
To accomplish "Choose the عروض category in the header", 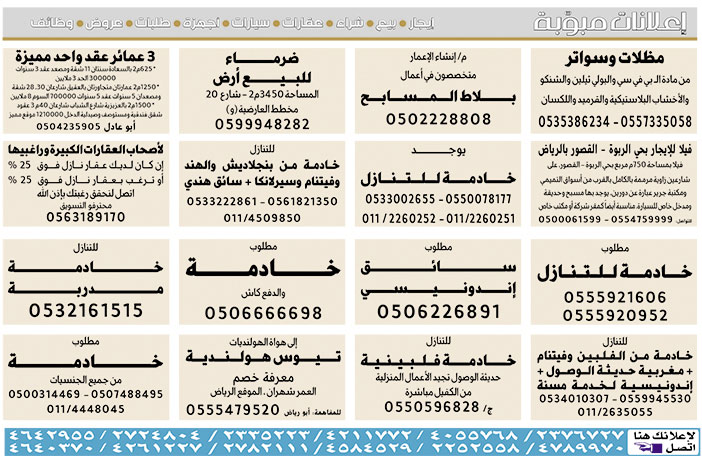I will click(x=104, y=23).
